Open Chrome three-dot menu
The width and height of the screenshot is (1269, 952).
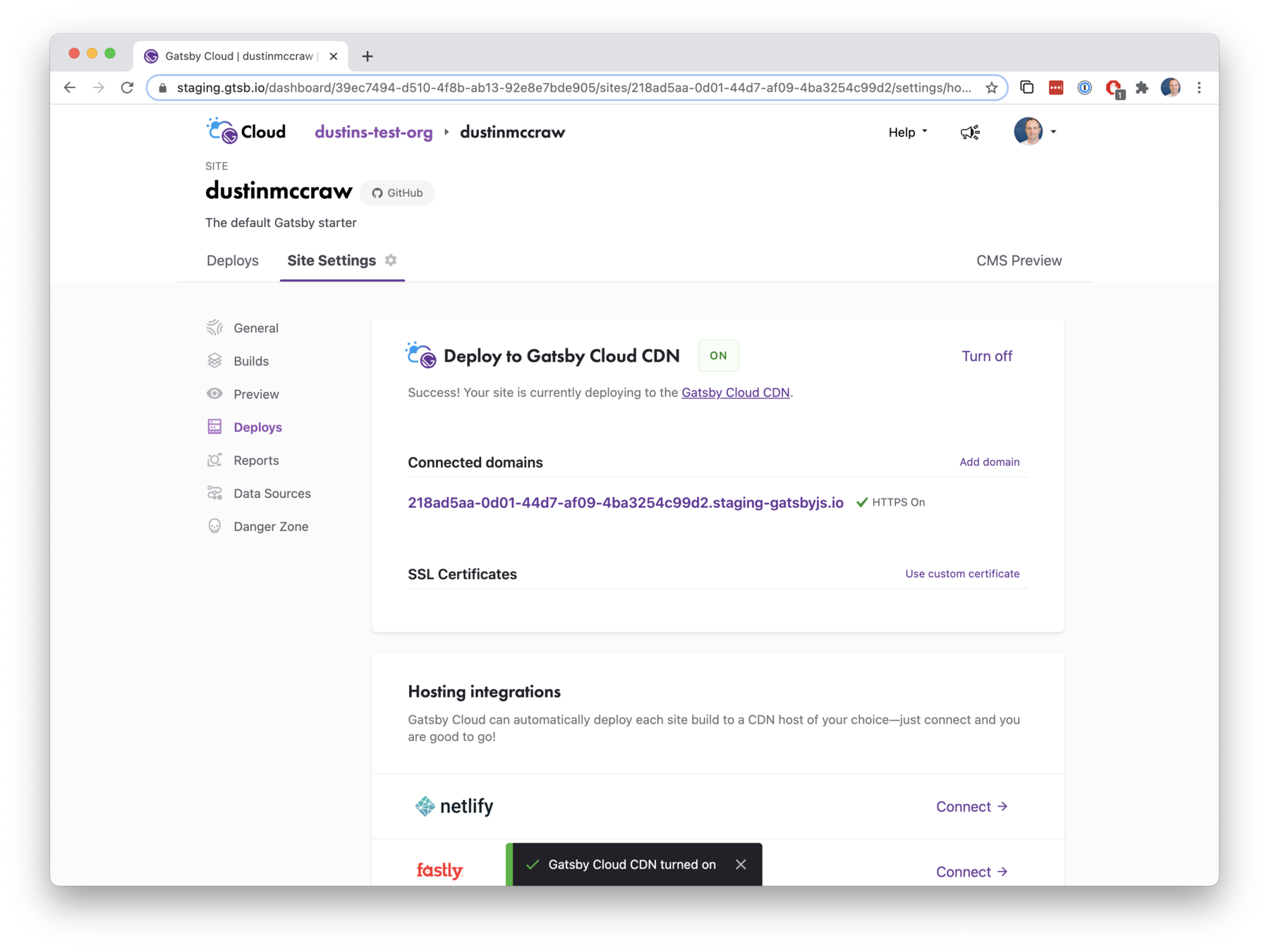pos(1198,87)
